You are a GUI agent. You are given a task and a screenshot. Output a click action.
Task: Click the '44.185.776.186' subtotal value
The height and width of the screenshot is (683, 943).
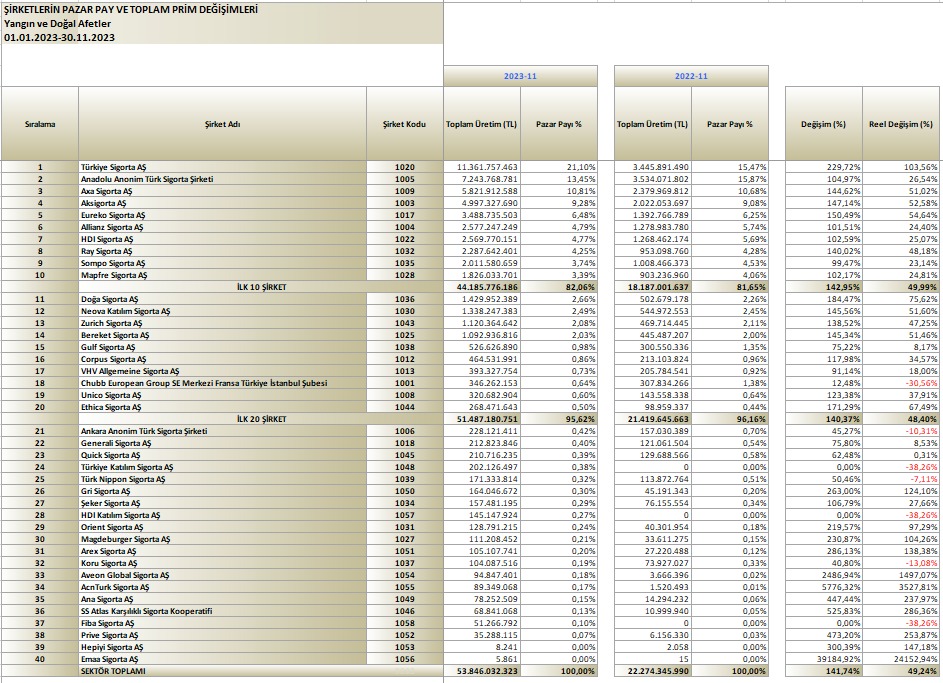[x=482, y=287]
